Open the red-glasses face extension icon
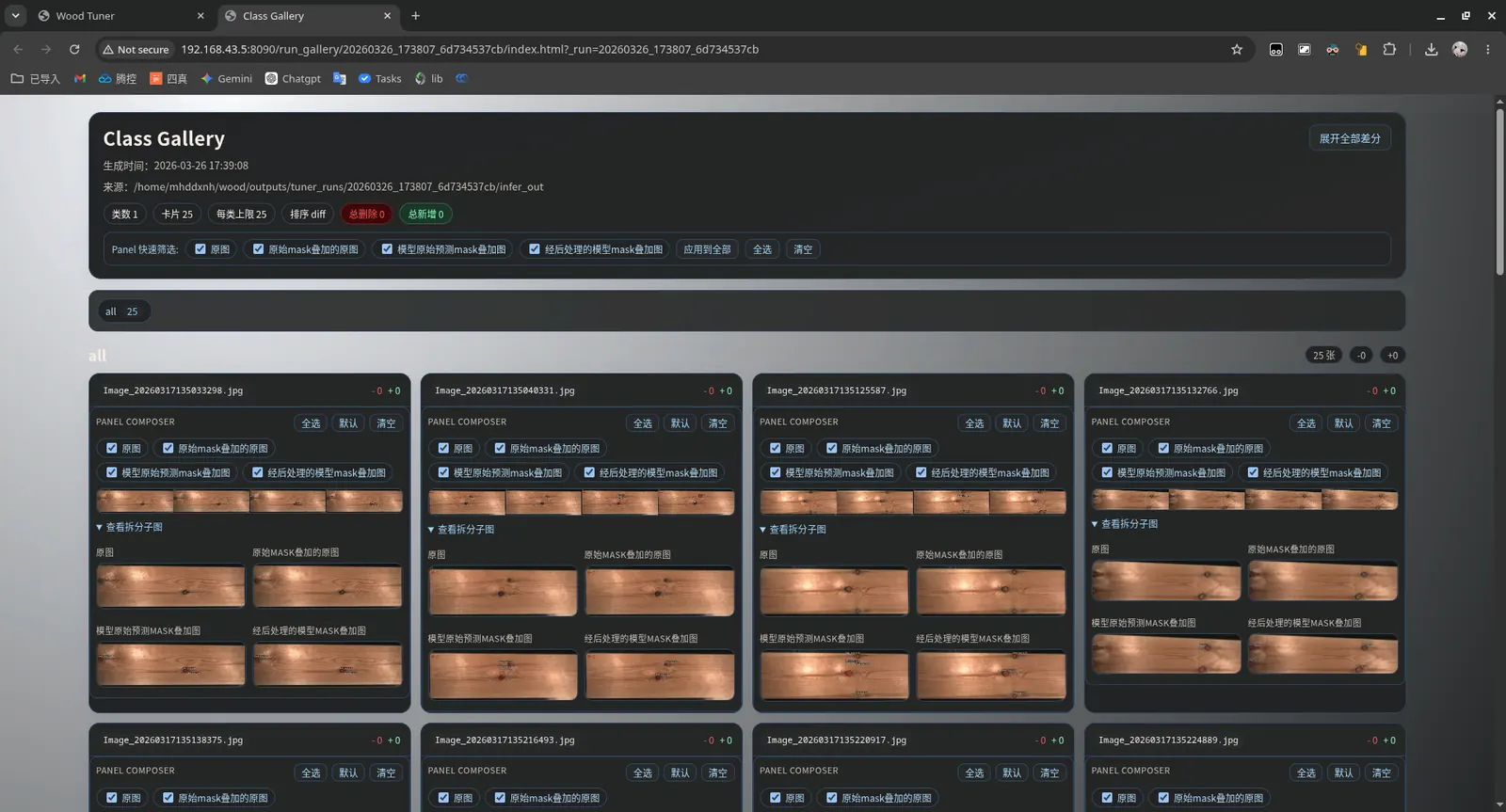The image size is (1506, 812). click(x=1333, y=49)
